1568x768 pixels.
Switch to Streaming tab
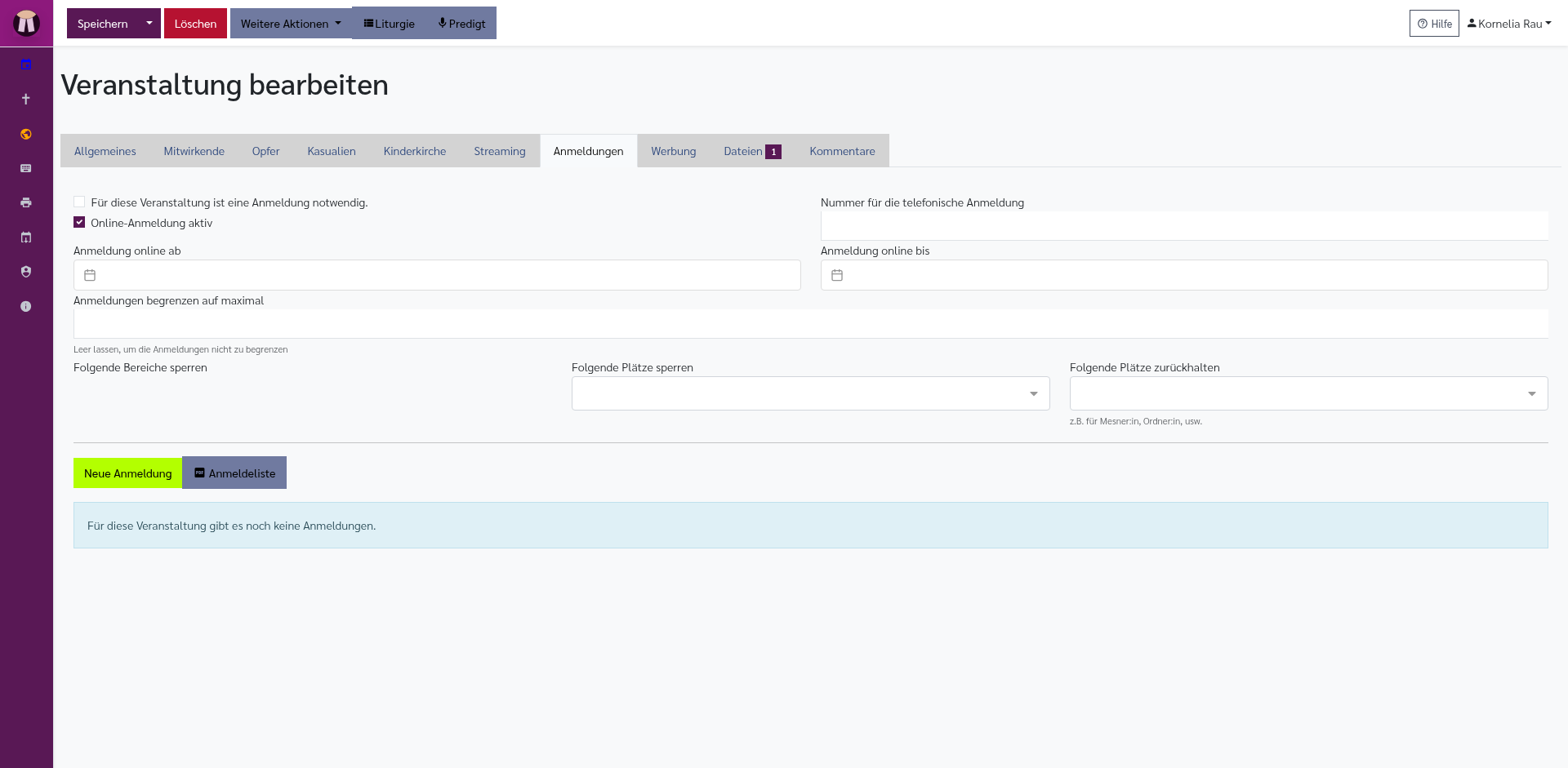pos(500,151)
